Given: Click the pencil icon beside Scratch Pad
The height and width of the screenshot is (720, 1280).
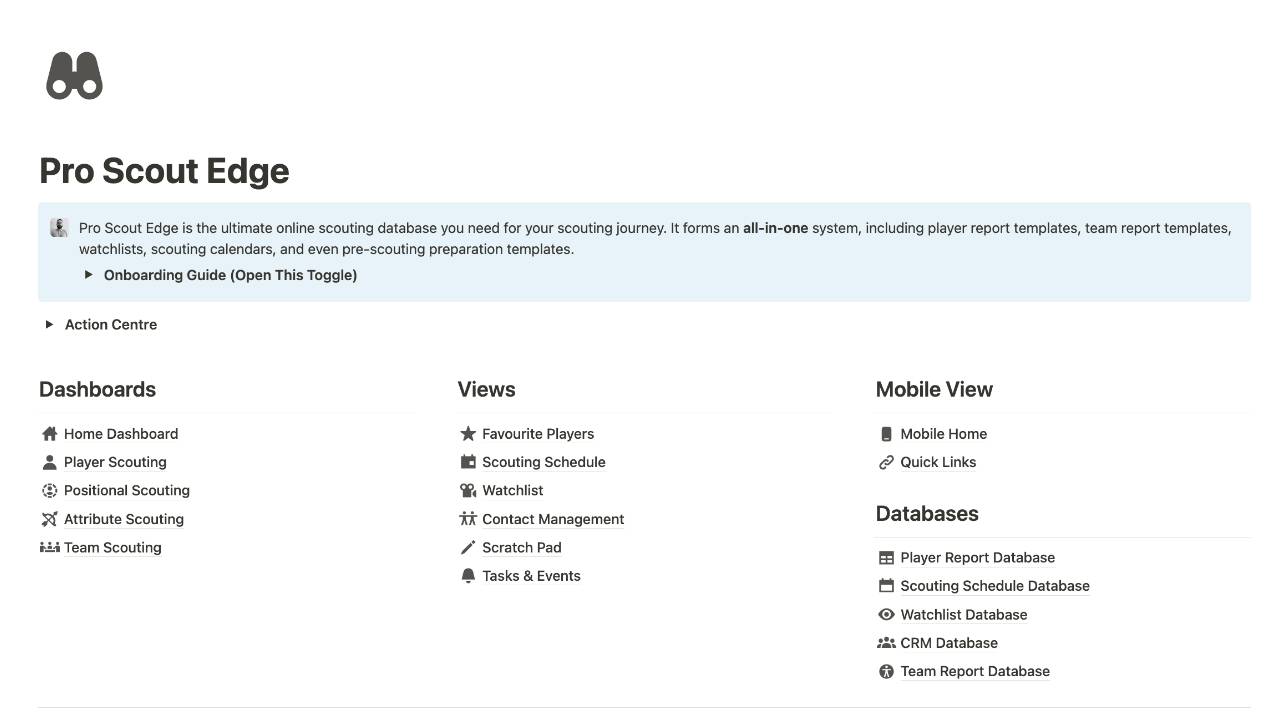Looking at the screenshot, I should coord(468,547).
